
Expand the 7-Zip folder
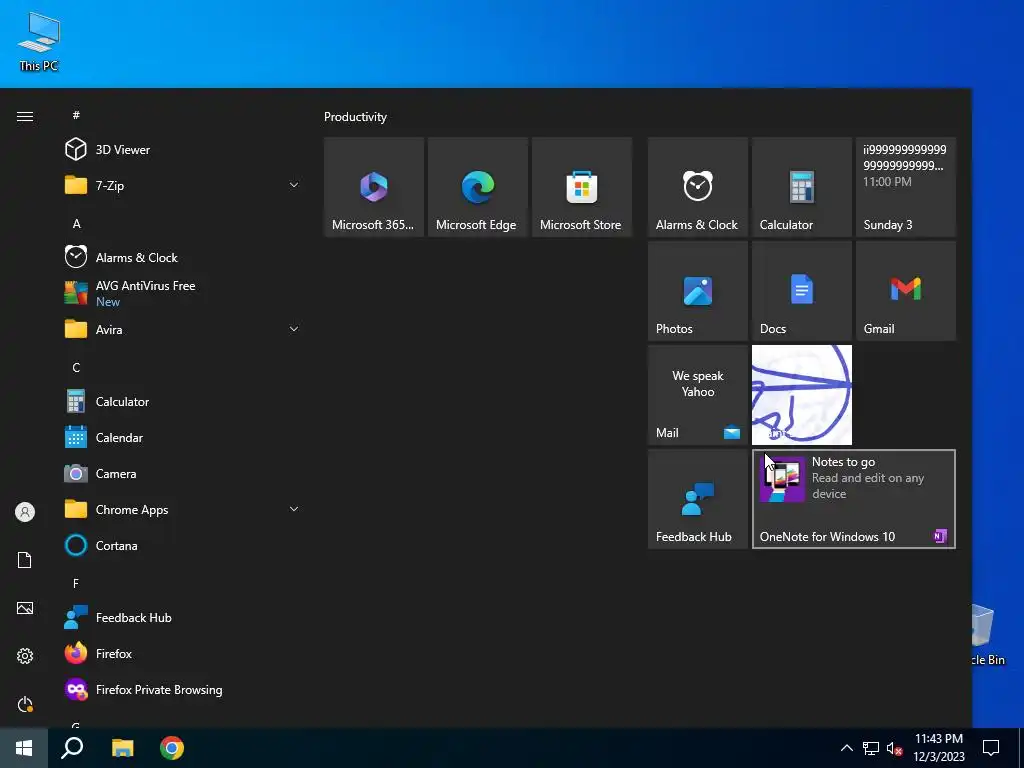pyautogui.click(x=181, y=185)
